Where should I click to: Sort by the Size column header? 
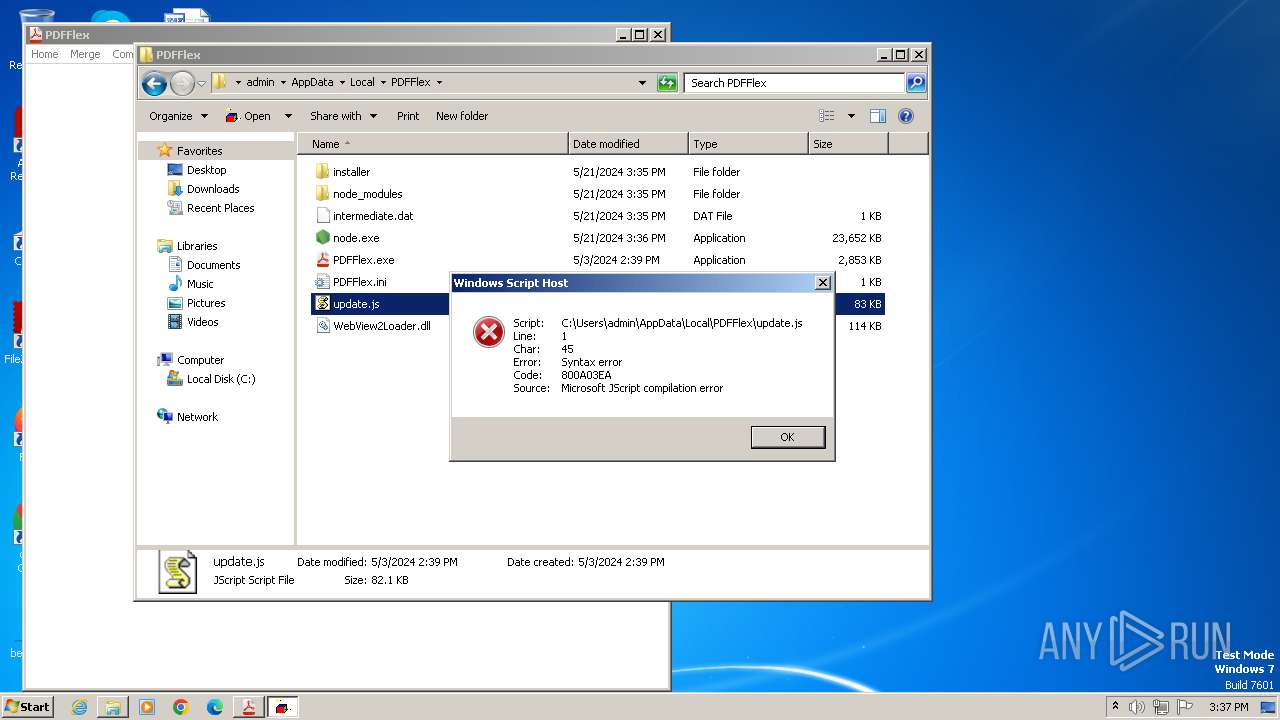click(848, 144)
